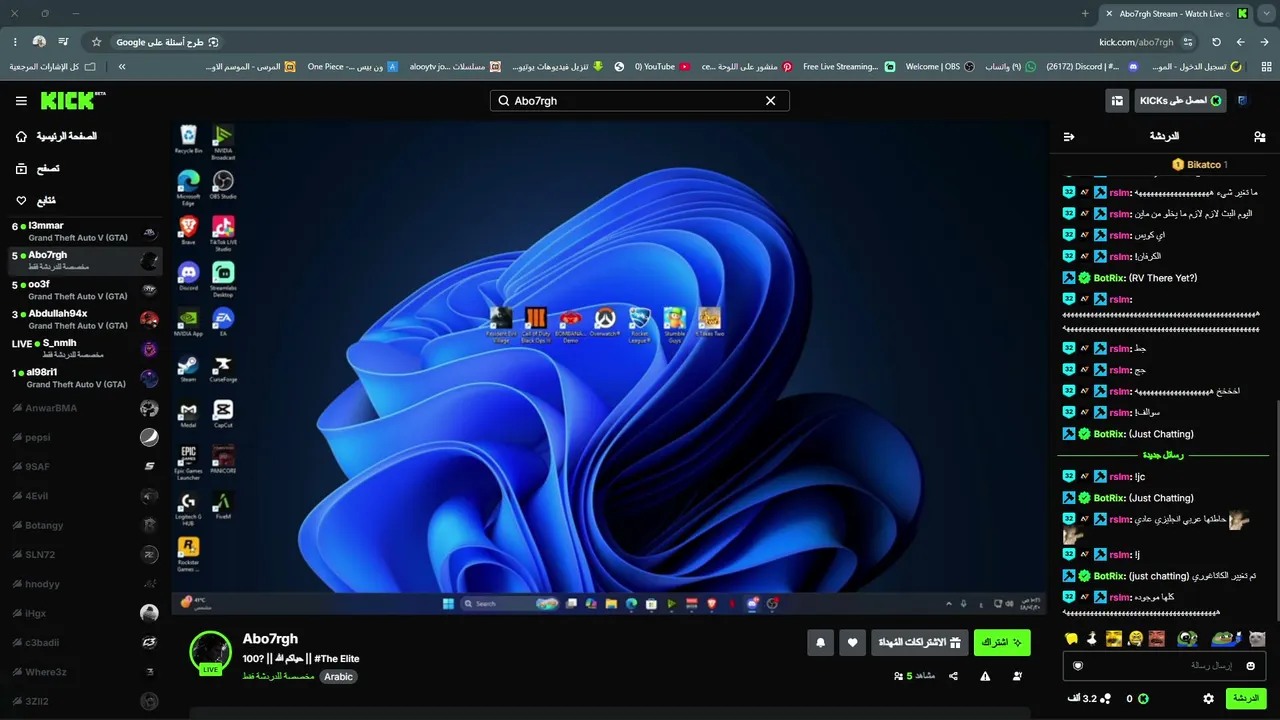
Task: Collapse the chat panel with arrow icon
Action: point(1069,136)
